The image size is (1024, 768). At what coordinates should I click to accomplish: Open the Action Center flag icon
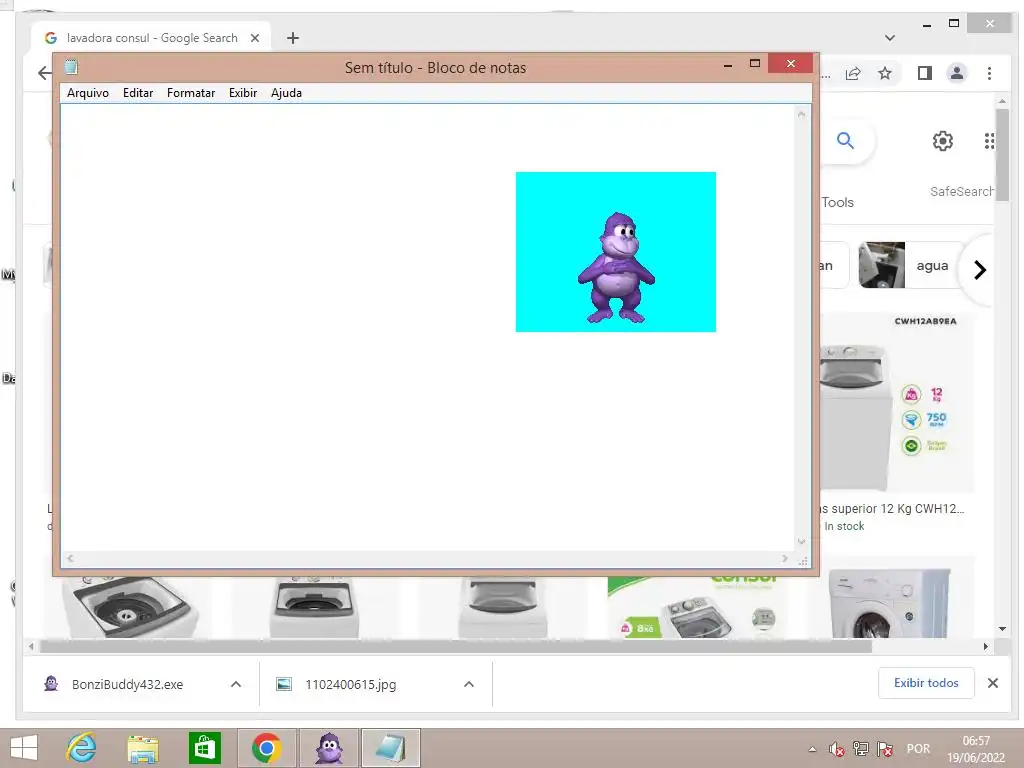[x=885, y=749]
